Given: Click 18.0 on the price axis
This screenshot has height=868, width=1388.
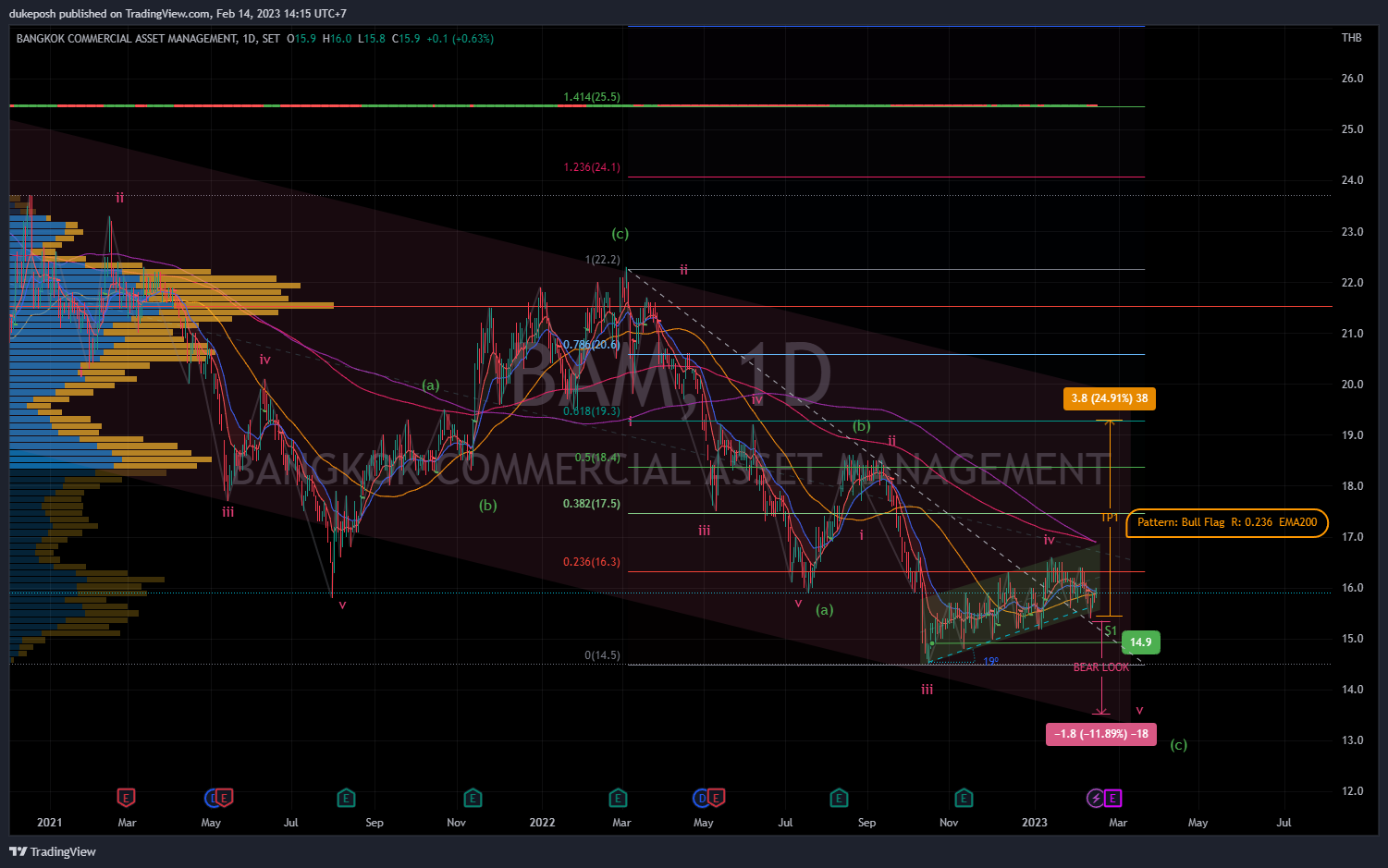Looking at the screenshot, I should [x=1352, y=486].
